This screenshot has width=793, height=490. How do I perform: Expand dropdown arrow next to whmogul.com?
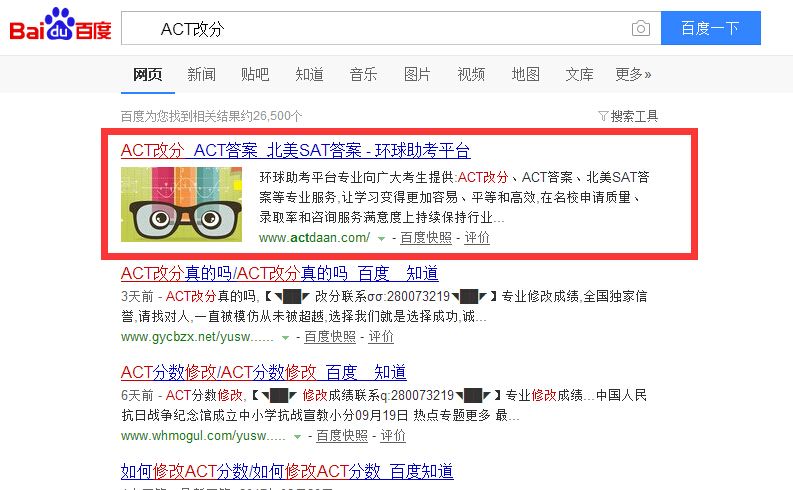click(297, 436)
